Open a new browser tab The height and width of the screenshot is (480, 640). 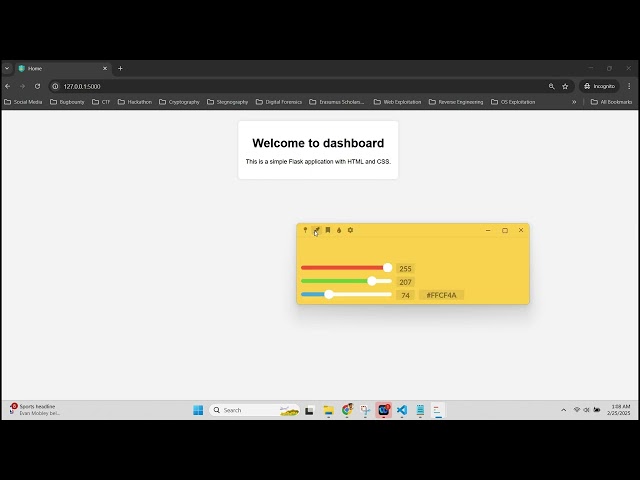click(x=120, y=69)
